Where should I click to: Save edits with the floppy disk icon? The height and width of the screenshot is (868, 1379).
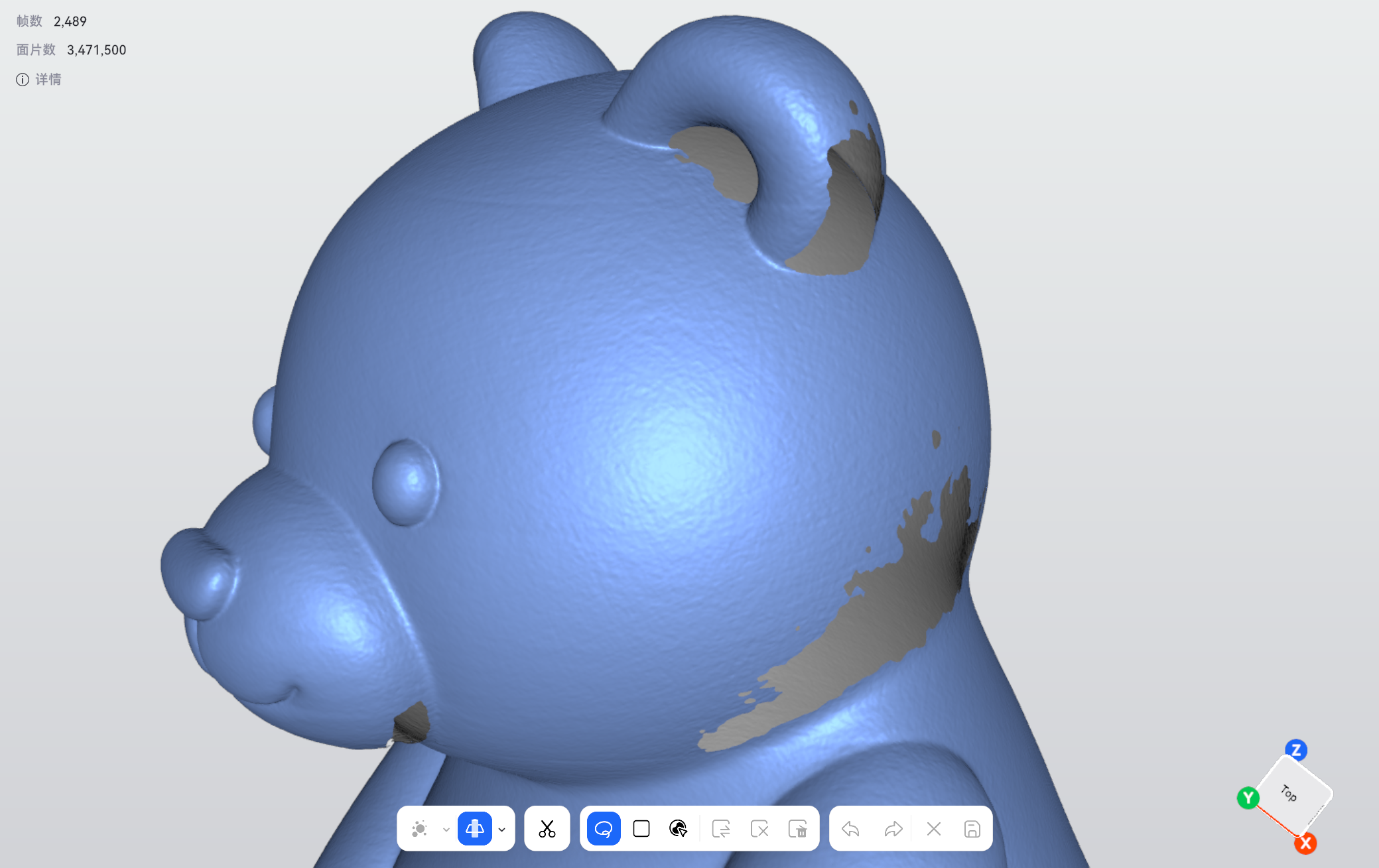pyautogui.click(x=972, y=829)
